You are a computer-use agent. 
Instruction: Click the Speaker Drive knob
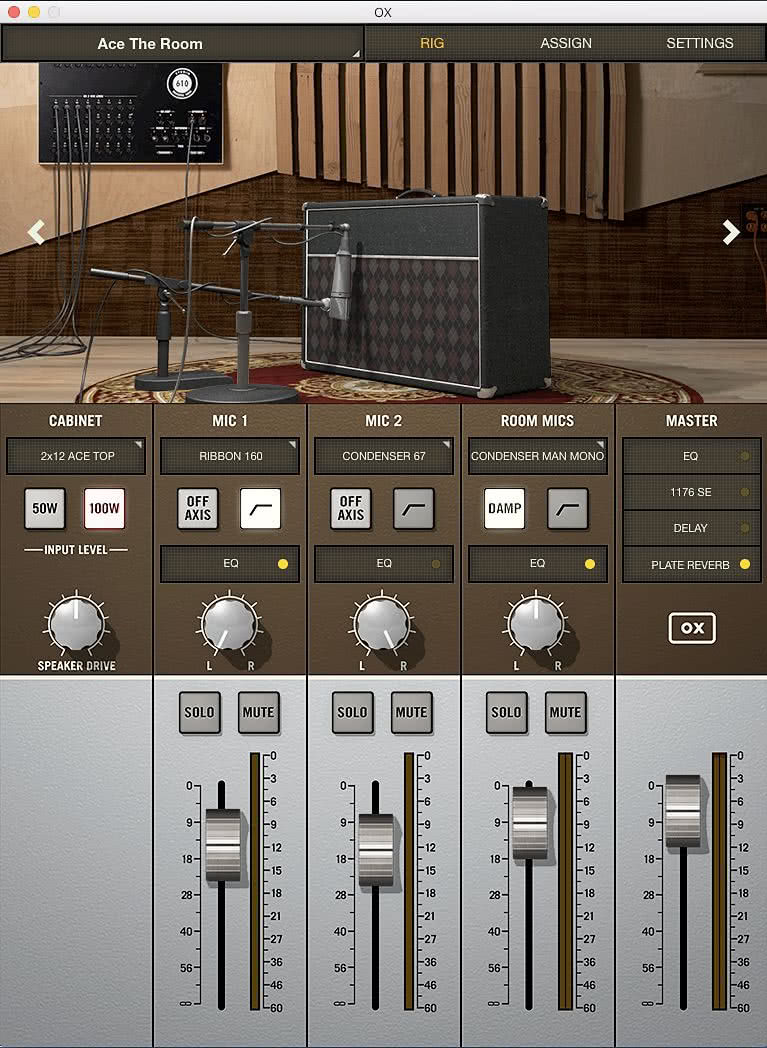76,624
